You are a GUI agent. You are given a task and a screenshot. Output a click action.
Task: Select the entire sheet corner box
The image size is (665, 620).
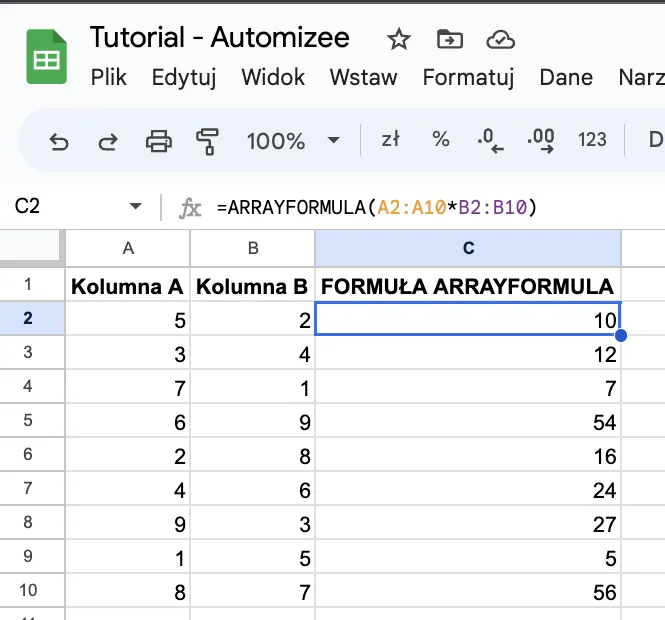click(30, 245)
